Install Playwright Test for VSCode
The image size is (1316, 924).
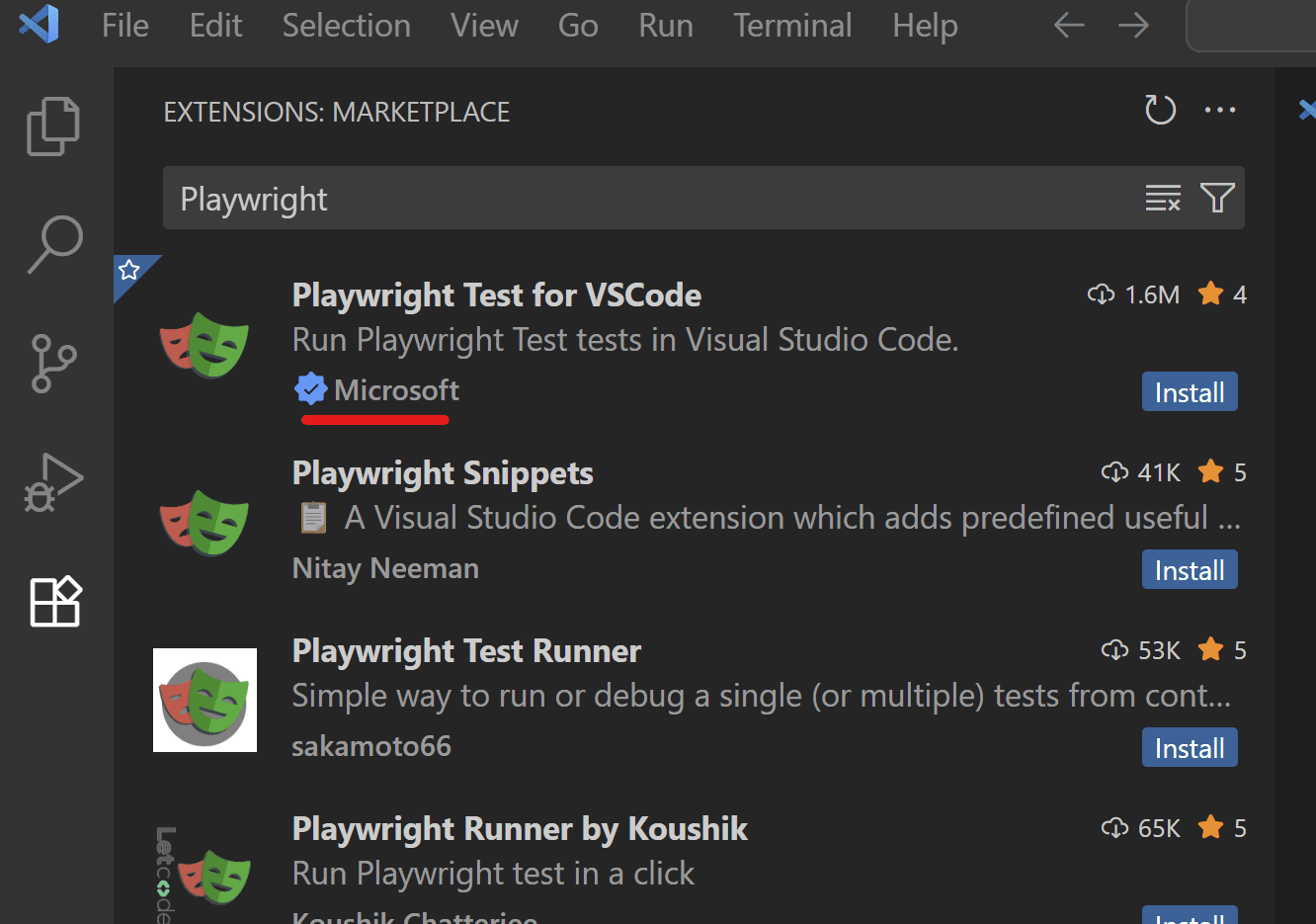[1190, 392]
